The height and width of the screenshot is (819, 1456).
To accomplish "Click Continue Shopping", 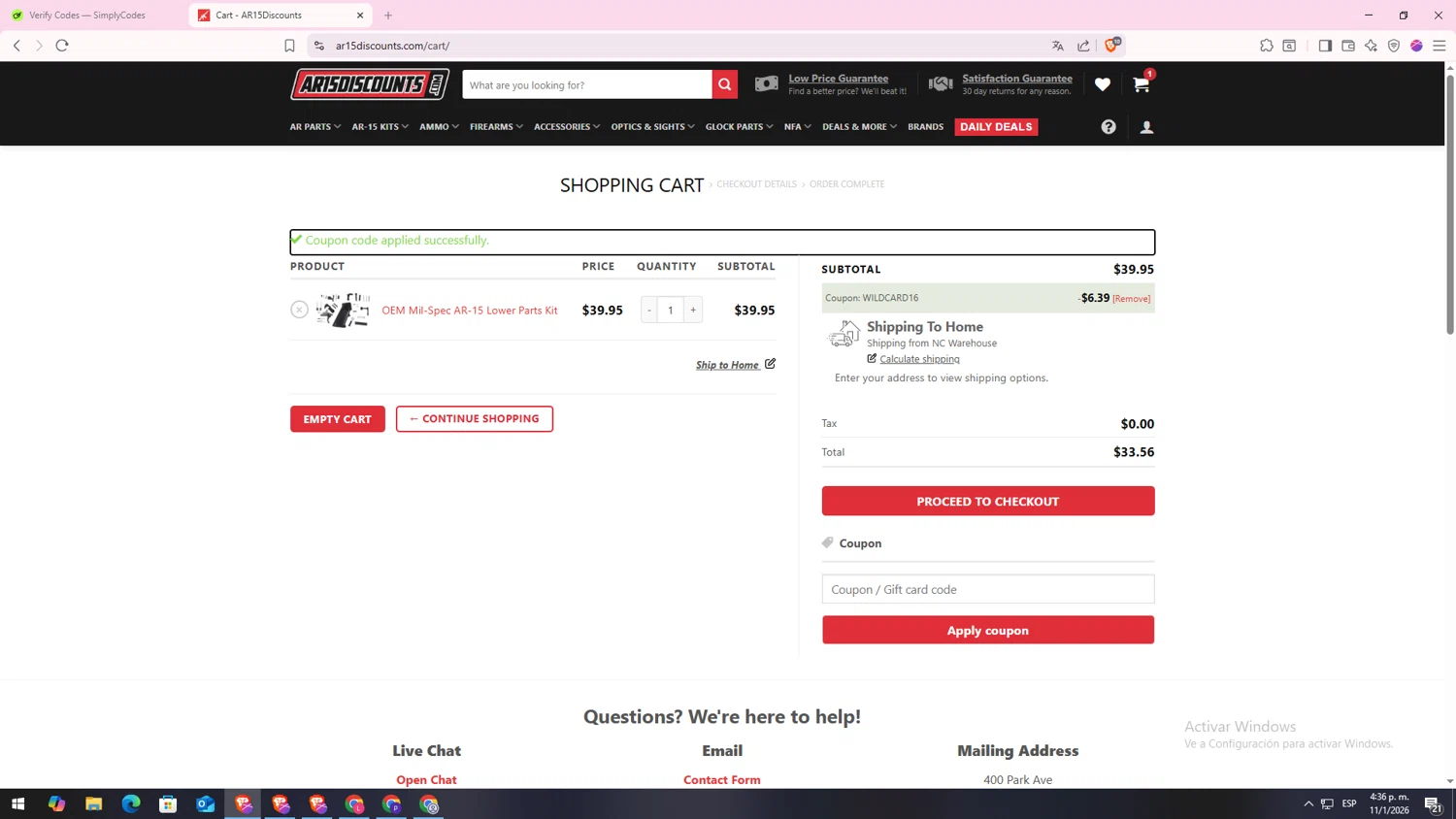I will (474, 419).
